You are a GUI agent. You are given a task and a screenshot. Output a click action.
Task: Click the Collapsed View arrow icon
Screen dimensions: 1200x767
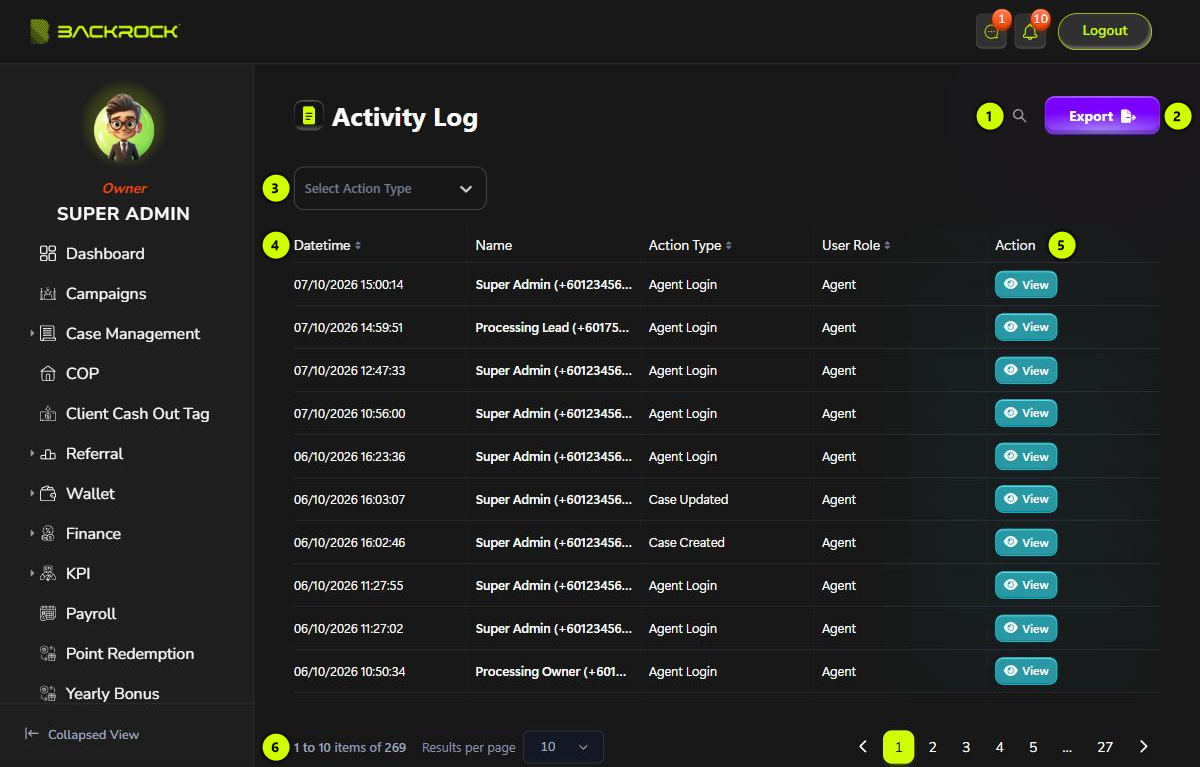(x=32, y=734)
